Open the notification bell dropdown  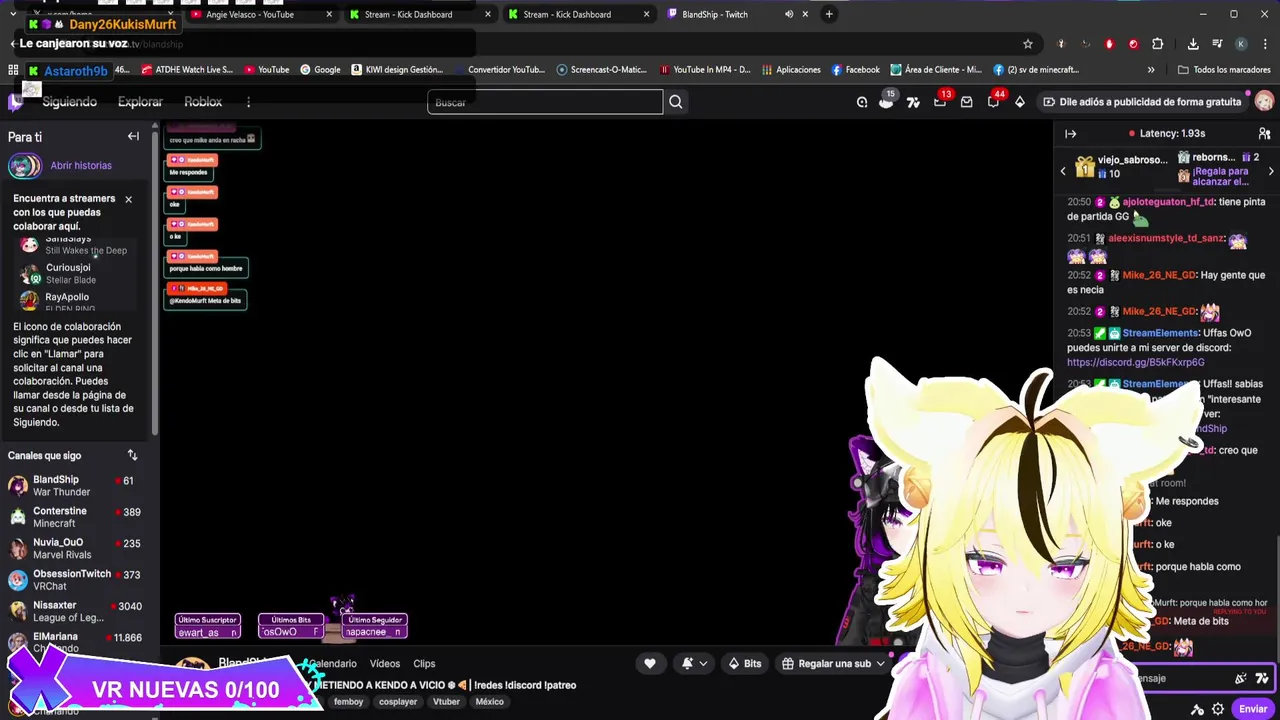coord(695,663)
